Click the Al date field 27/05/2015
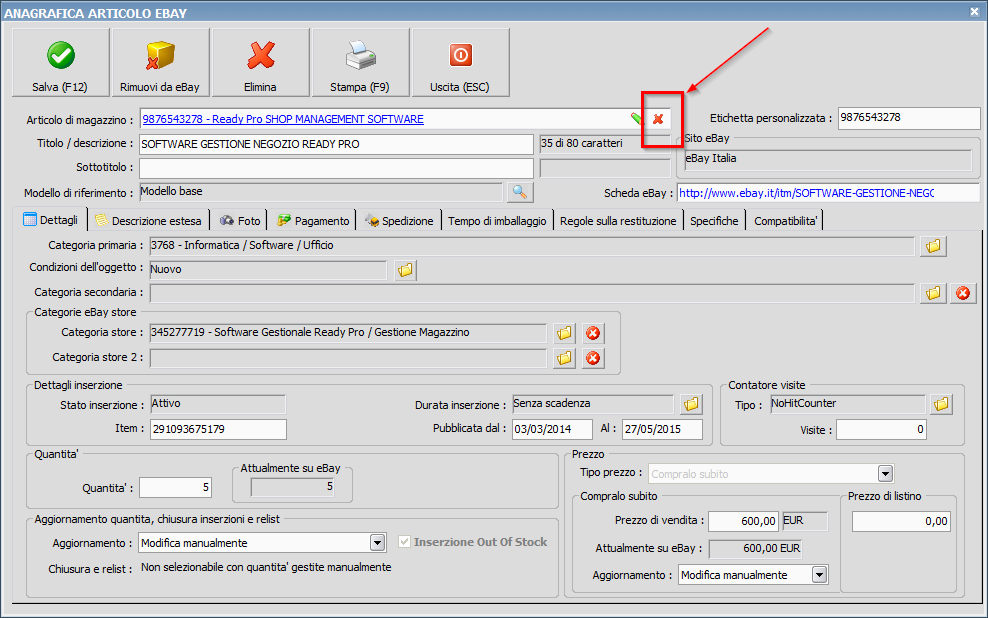Screen dimensions: 988x618 pyautogui.click(x=662, y=429)
